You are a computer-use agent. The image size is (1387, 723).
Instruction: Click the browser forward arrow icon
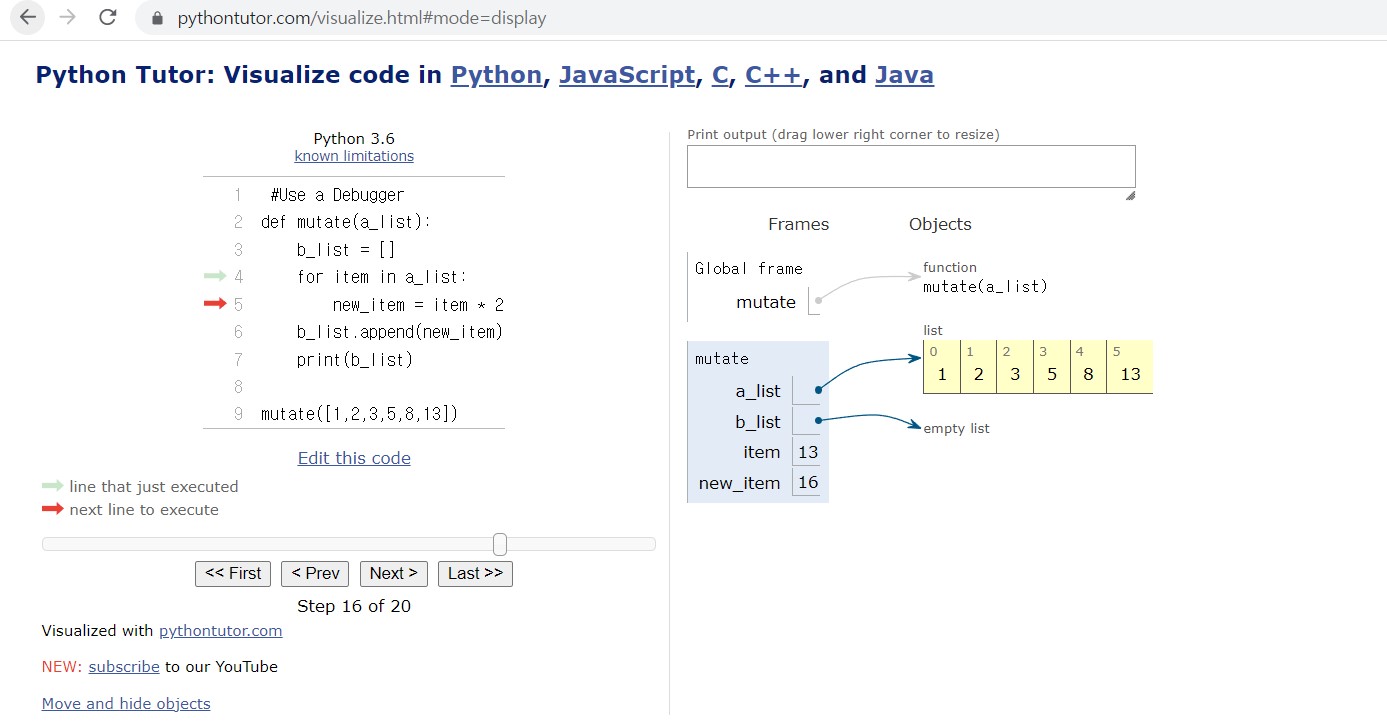coord(68,18)
